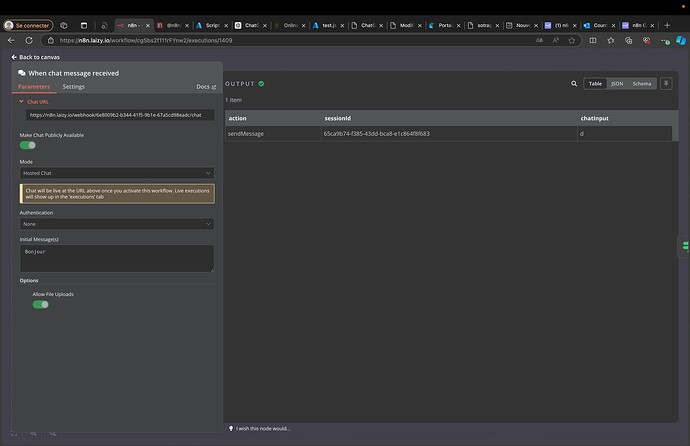690x446 pixels.
Task: Click the '1 item' count label
Action: coord(234,100)
